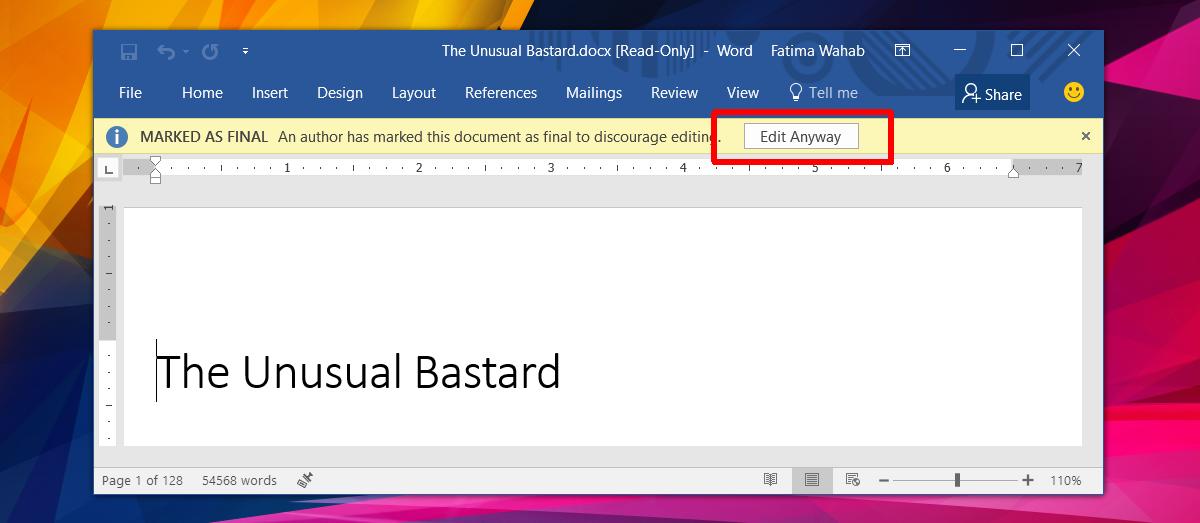Click the zoom slider handle
This screenshot has width=1200, height=523.
pos(957,480)
